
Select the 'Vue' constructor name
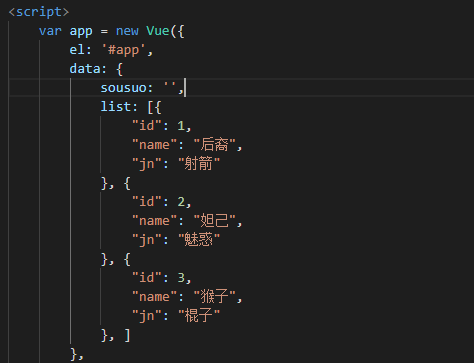(x=158, y=31)
